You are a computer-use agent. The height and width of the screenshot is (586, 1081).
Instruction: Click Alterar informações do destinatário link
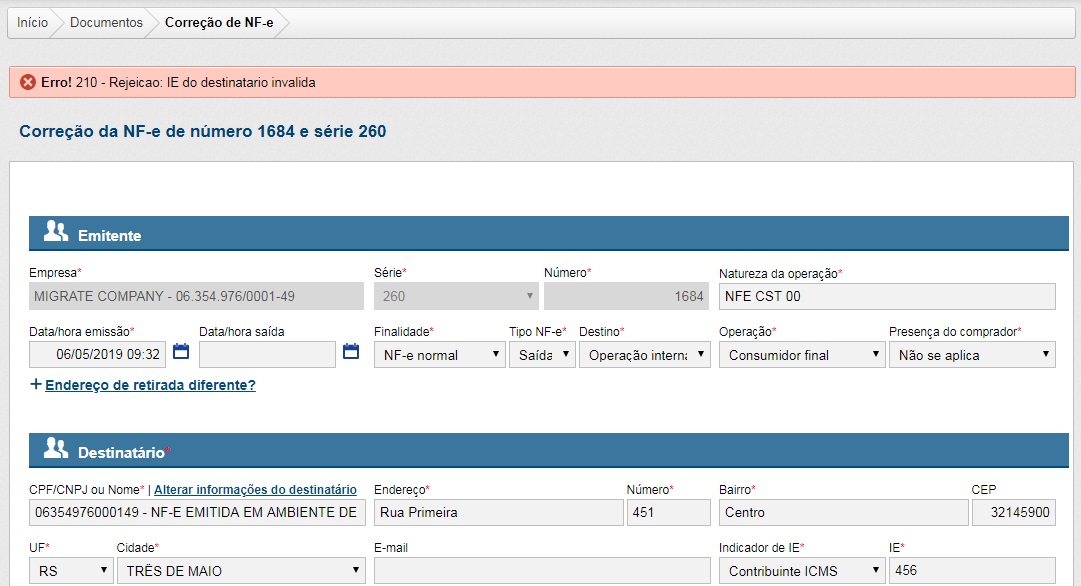(255, 490)
